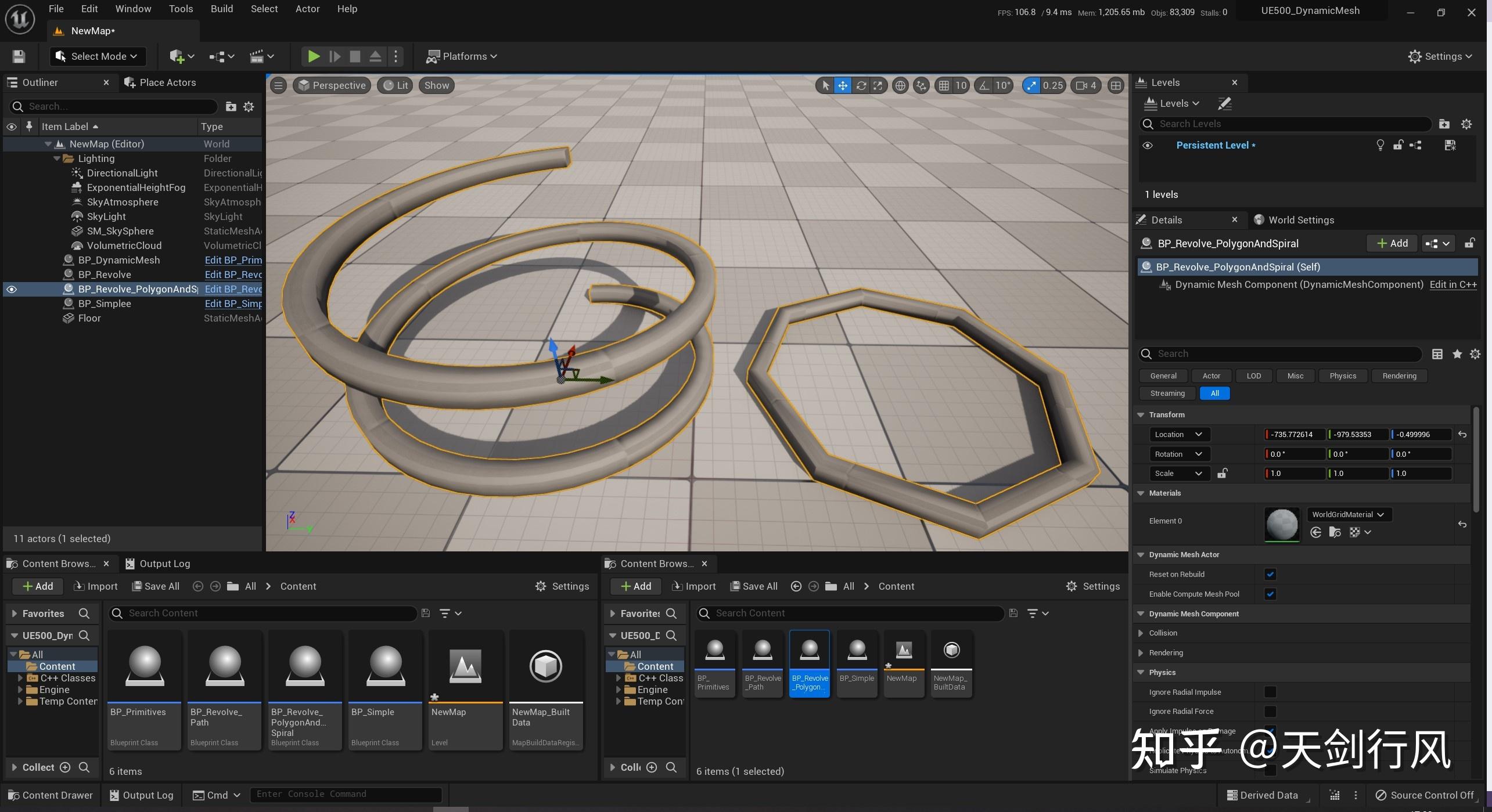Click the BP_Revolve_Path blueprint thumbnail
Screen dimensions: 1492x812
(x=224, y=665)
